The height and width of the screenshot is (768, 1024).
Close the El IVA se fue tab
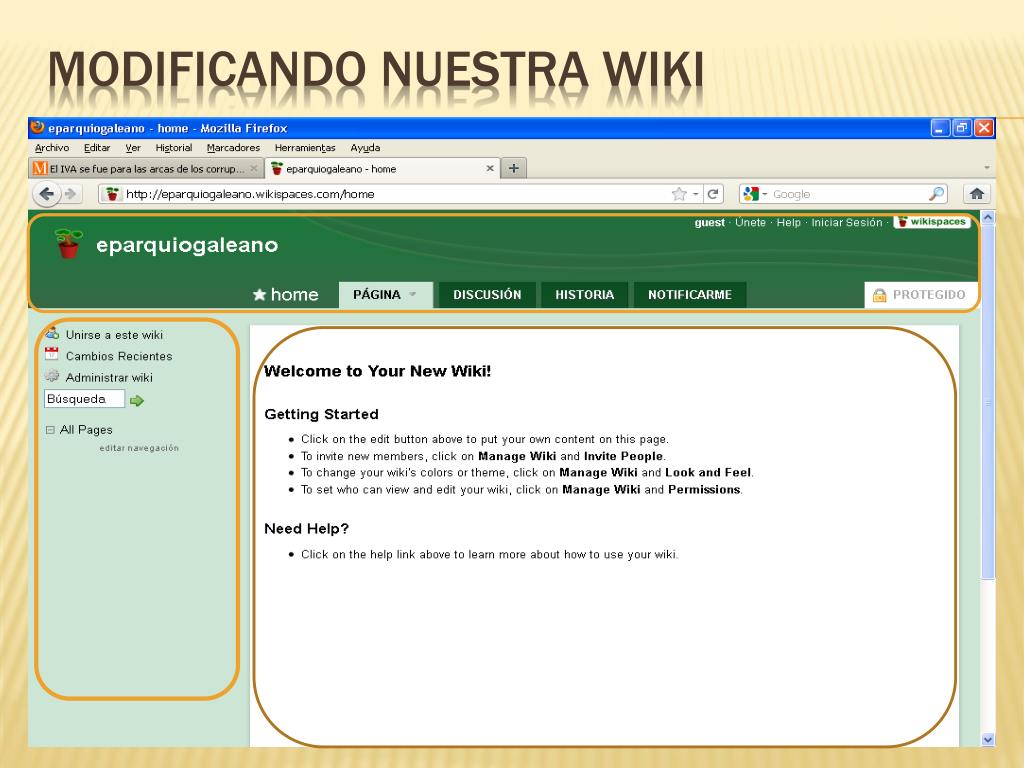pos(254,168)
